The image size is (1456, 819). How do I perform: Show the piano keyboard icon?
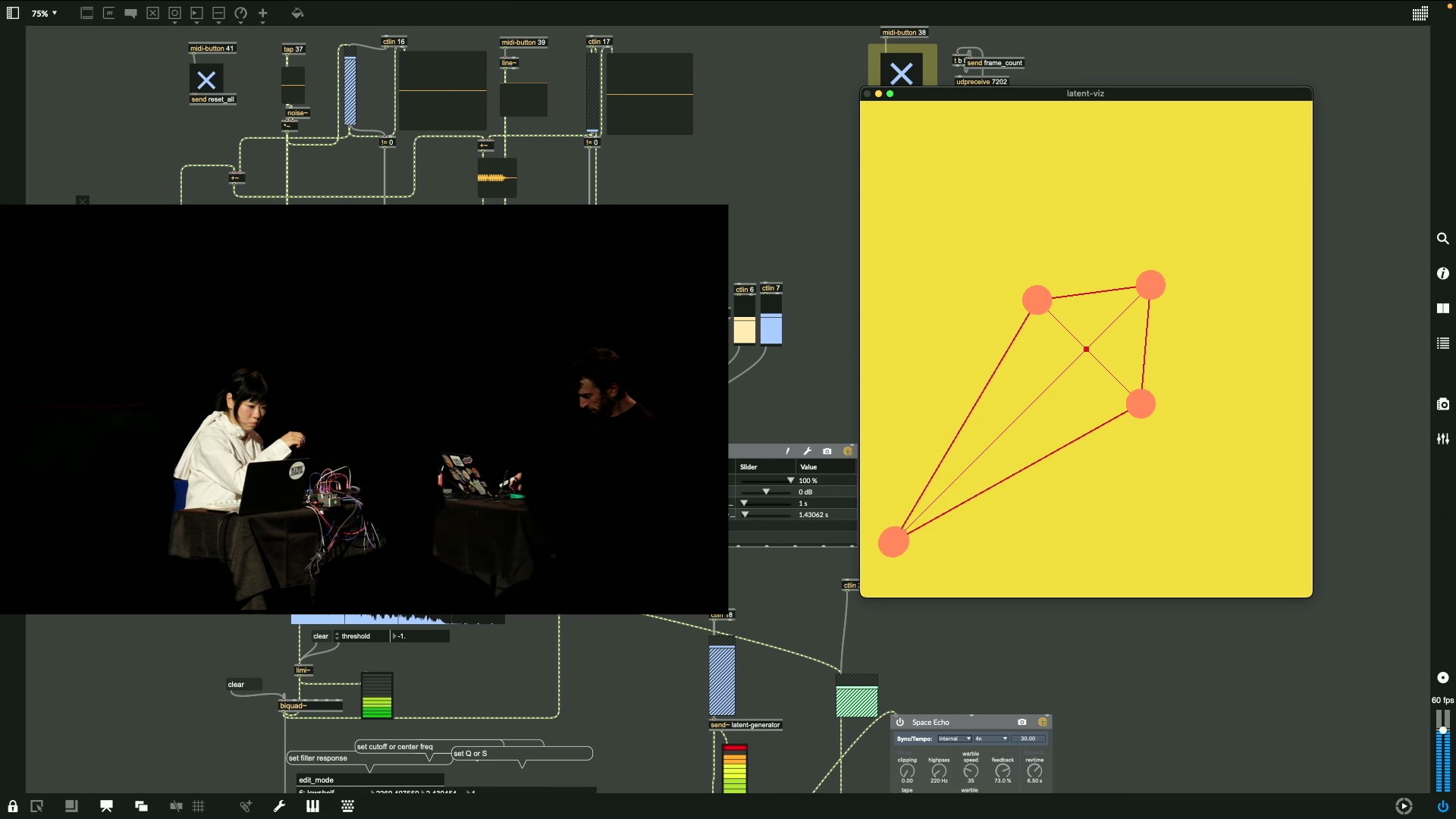[x=312, y=806]
